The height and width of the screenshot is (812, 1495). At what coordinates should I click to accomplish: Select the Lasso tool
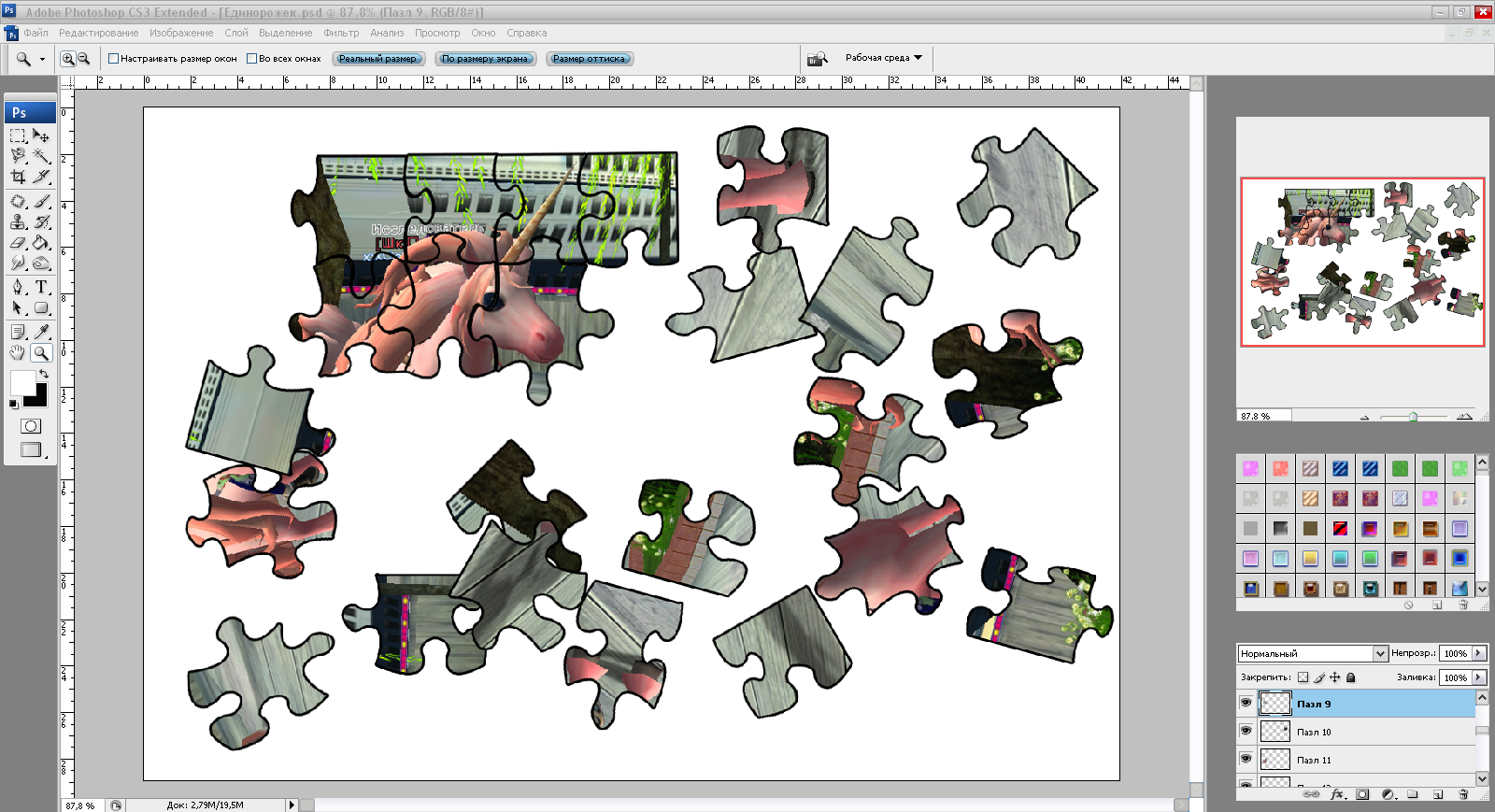click(18, 156)
